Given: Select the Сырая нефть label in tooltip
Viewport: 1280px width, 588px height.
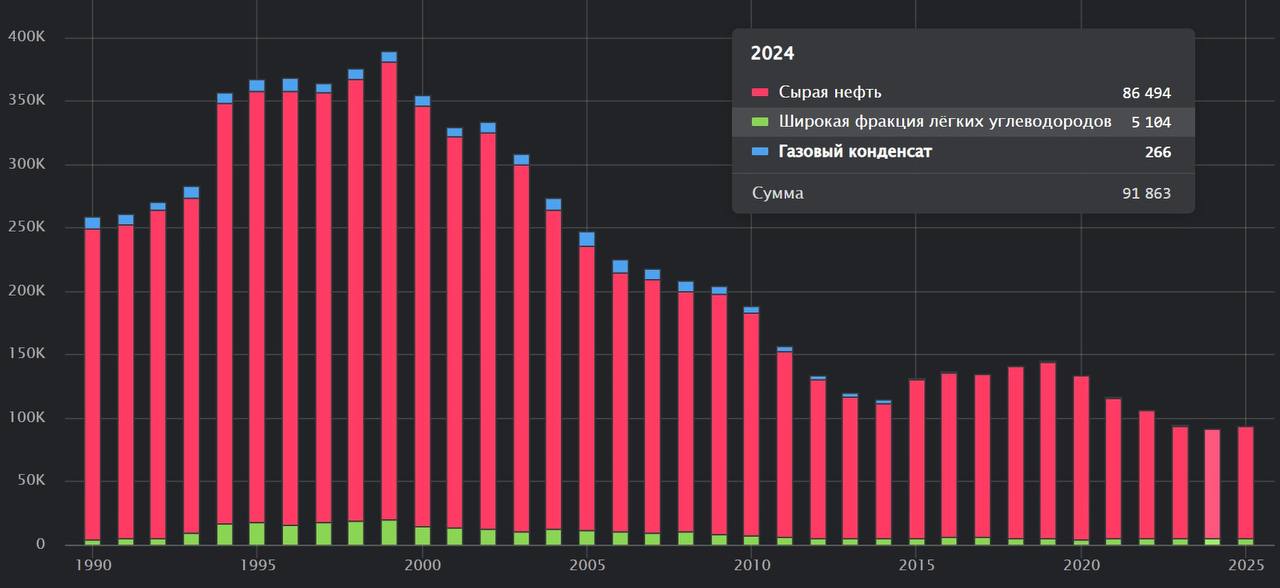Looking at the screenshot, I should click(x=830, y=93).
